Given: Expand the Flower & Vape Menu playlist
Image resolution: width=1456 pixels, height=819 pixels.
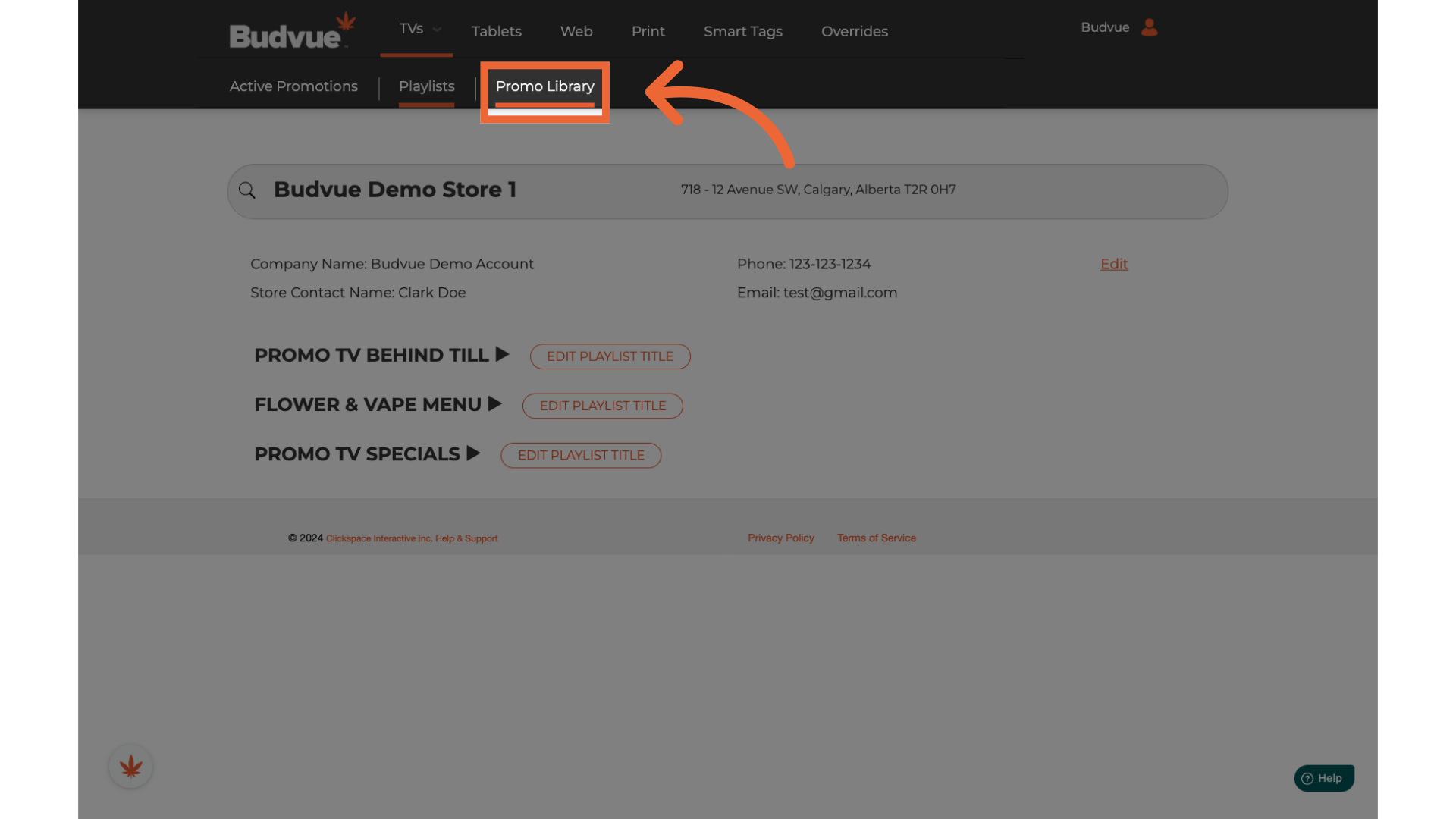Looking at the screenshot, I should tap(495, 404).
